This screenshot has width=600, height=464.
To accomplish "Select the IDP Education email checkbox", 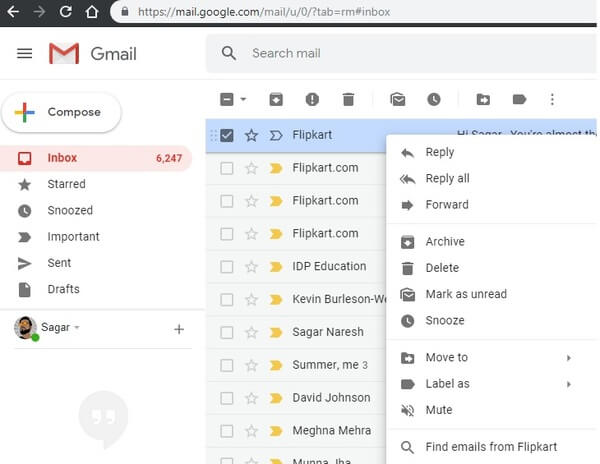I will (227, 267).
